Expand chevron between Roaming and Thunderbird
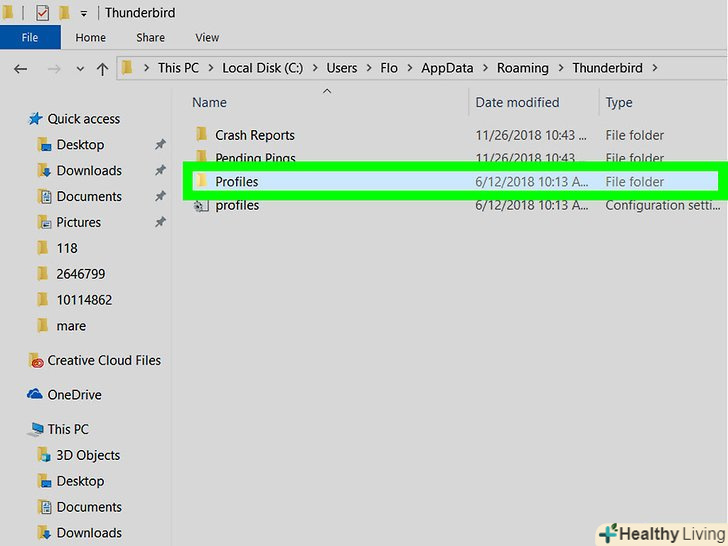Screen dimensions: 728x546 (x=561, y=68)
